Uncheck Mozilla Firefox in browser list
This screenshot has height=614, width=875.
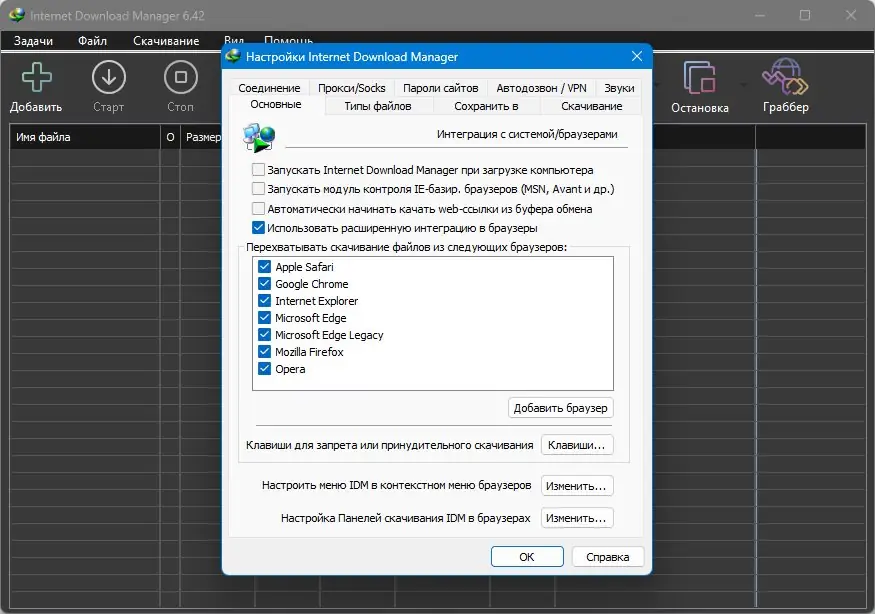pyautogui.click(x=265, y=352)
